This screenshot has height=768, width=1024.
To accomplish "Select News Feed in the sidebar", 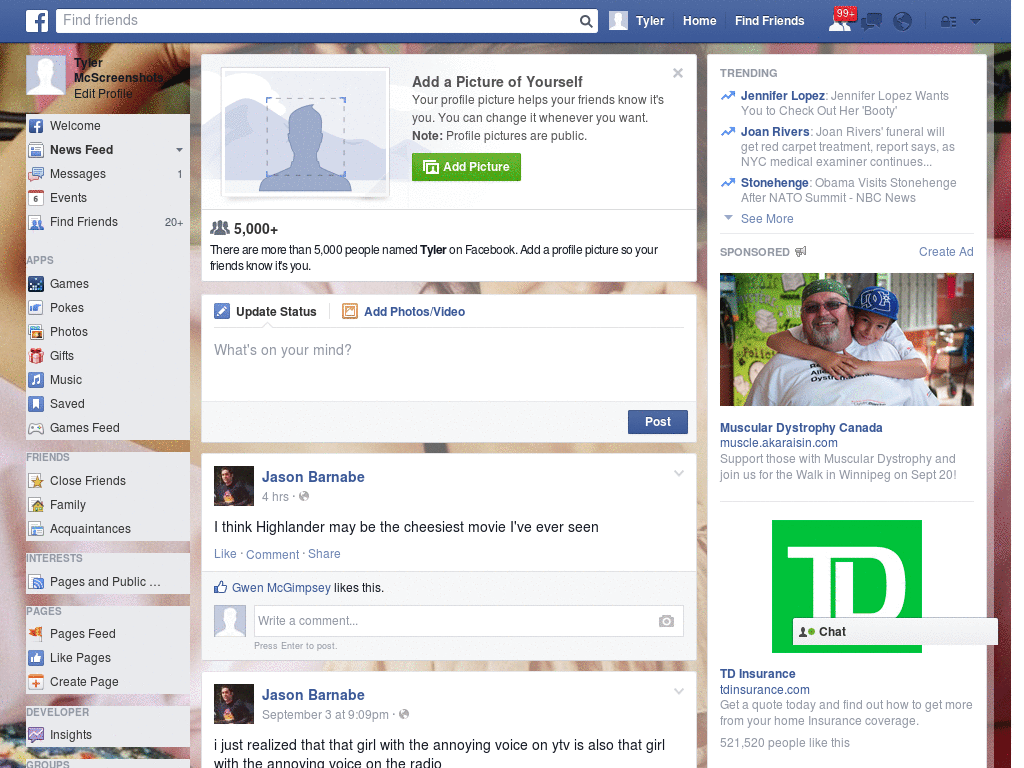I will click(x=81, y=150).
